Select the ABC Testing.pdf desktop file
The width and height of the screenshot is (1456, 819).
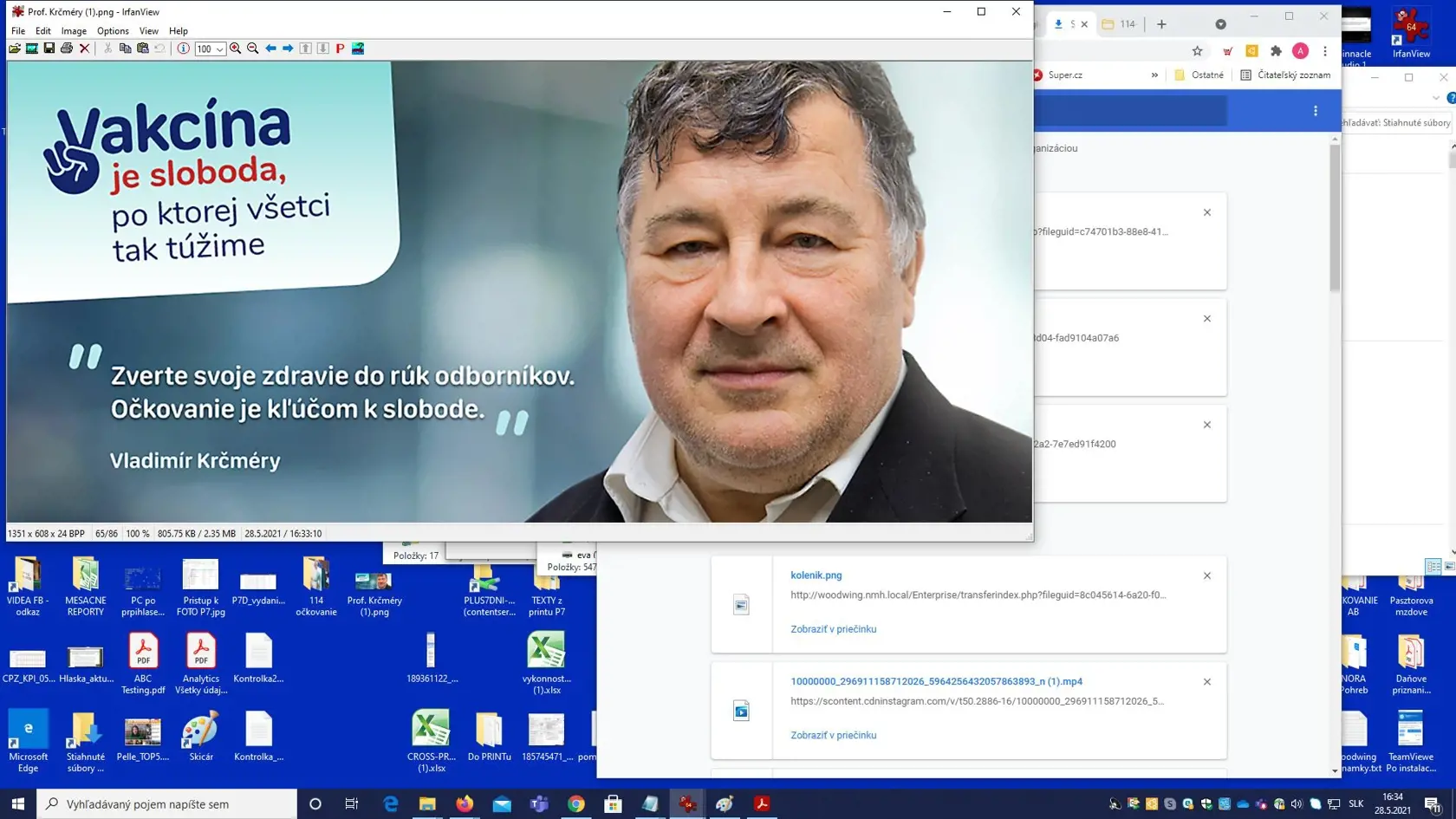143,665
